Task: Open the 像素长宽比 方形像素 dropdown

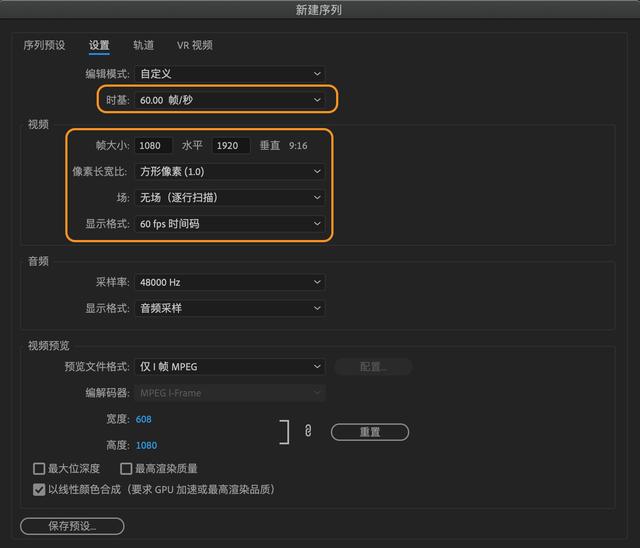Action: pos(230,172)
